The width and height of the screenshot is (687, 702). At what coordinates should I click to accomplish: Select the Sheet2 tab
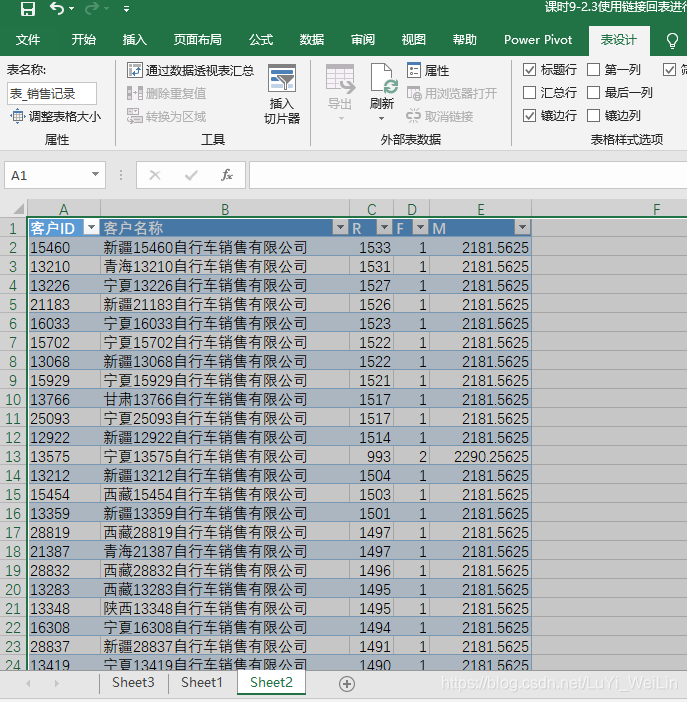(271, 682)
